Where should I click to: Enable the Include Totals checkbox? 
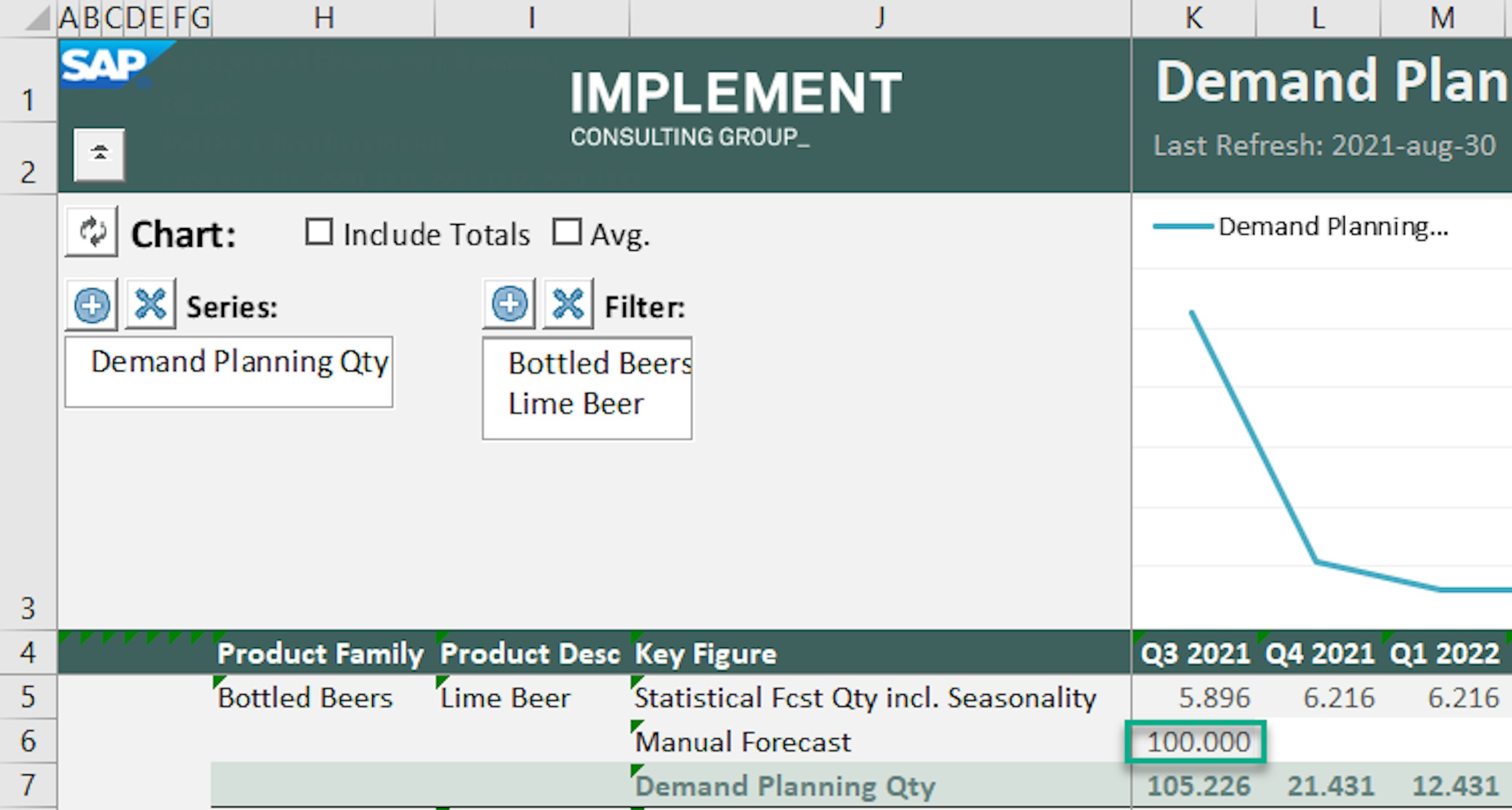[x=319, y=232]
